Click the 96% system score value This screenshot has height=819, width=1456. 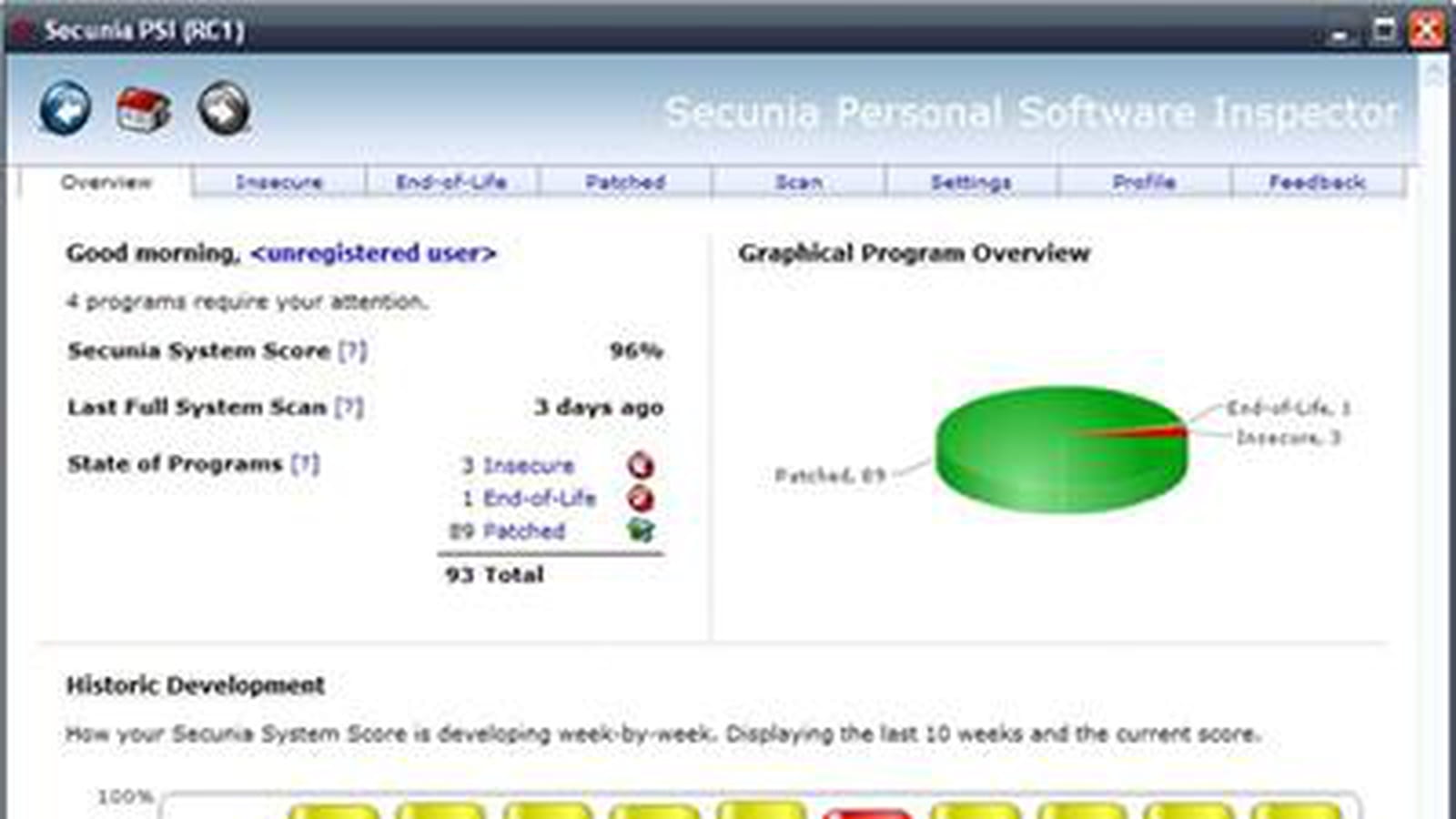pyautogui.click(x=636, y=350)
